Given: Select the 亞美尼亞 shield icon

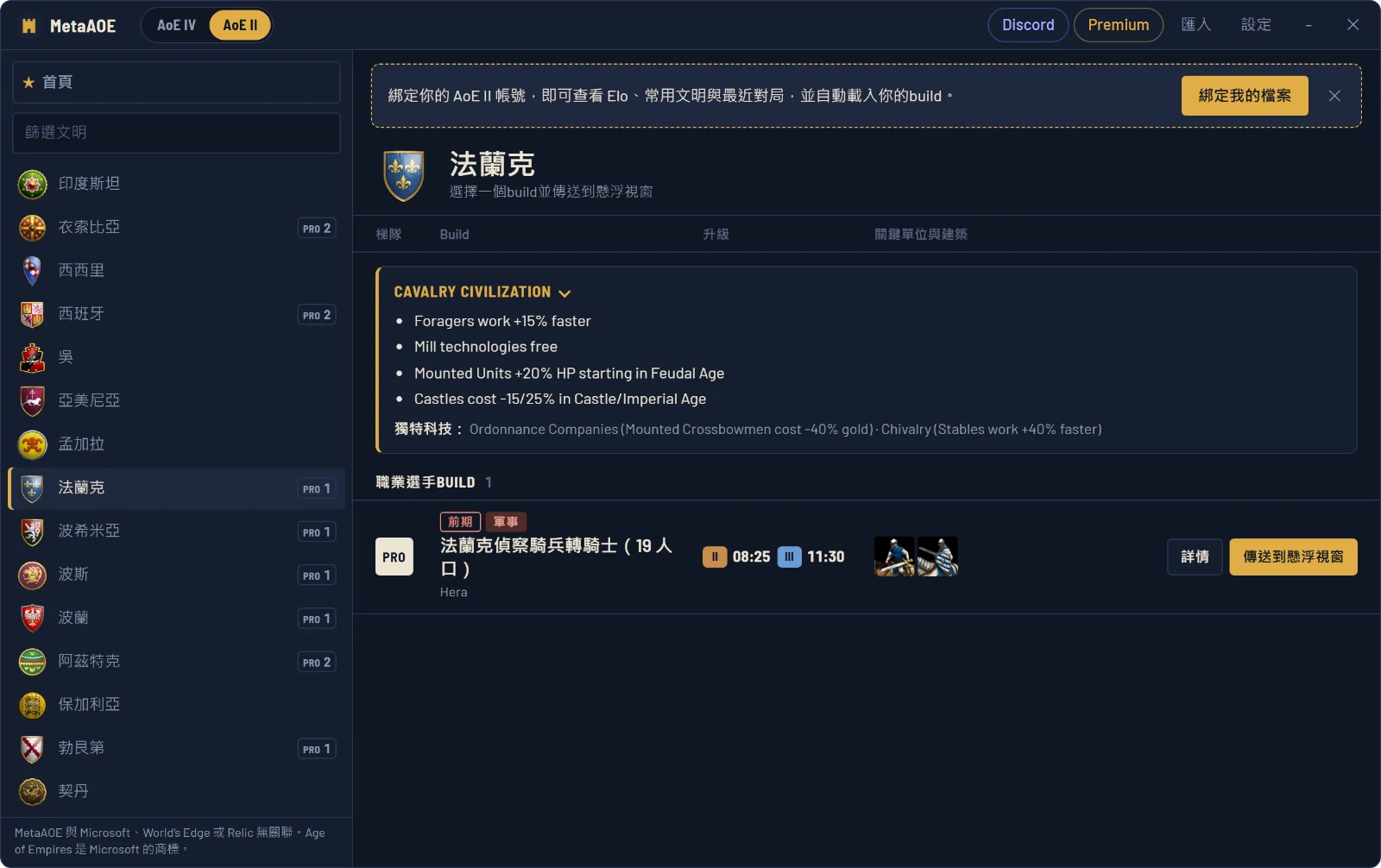Looking at the screenshot, I should [x=33, y=401].
